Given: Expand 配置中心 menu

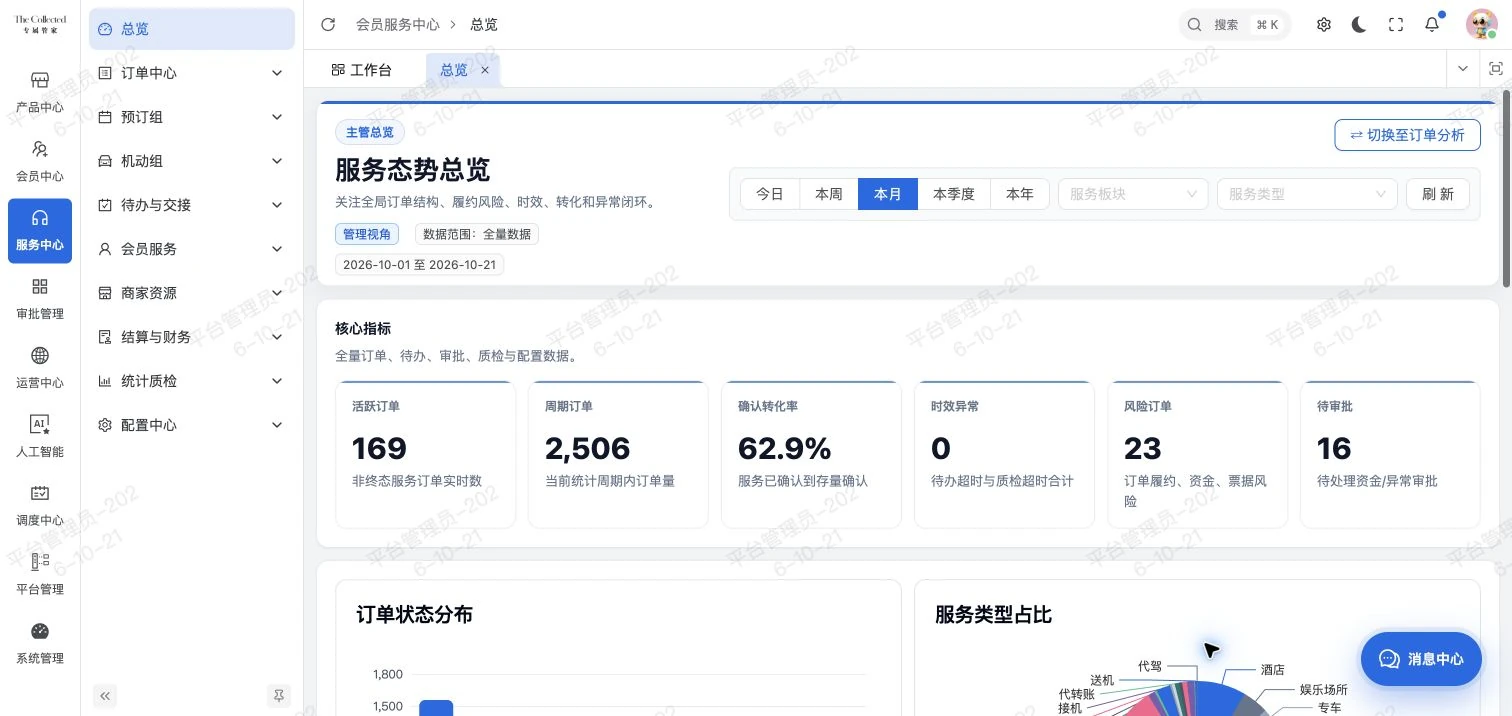Looking at the screenshot, I should [x=192, y=425].
